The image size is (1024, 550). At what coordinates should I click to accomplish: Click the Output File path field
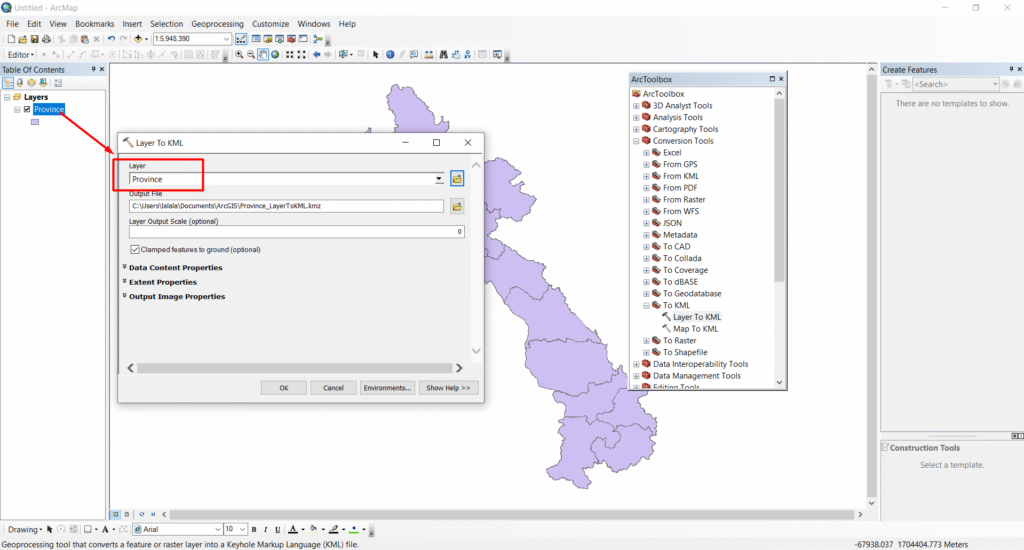point(286,206)
